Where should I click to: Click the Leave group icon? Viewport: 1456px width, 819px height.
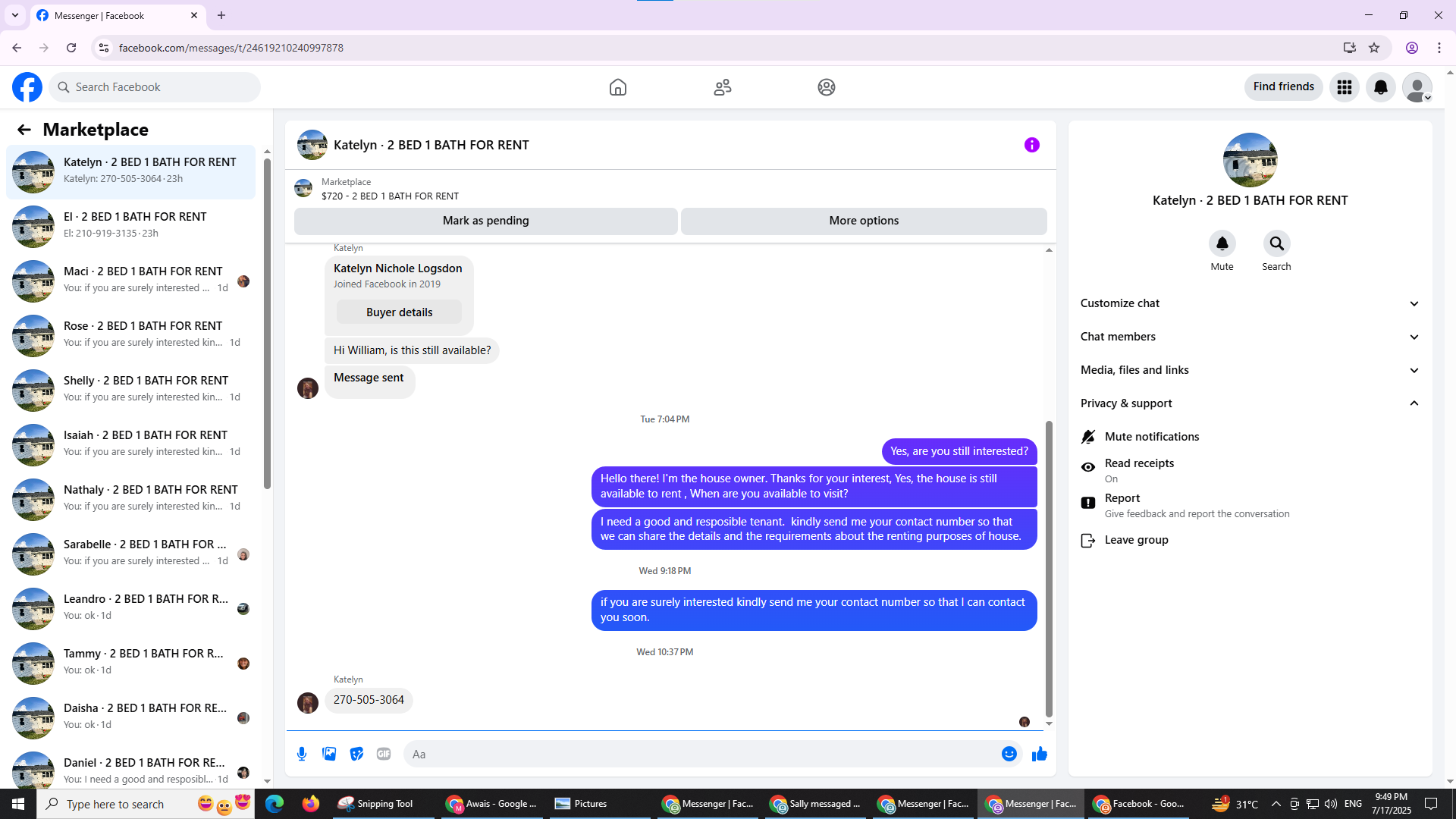(1088, 541)
